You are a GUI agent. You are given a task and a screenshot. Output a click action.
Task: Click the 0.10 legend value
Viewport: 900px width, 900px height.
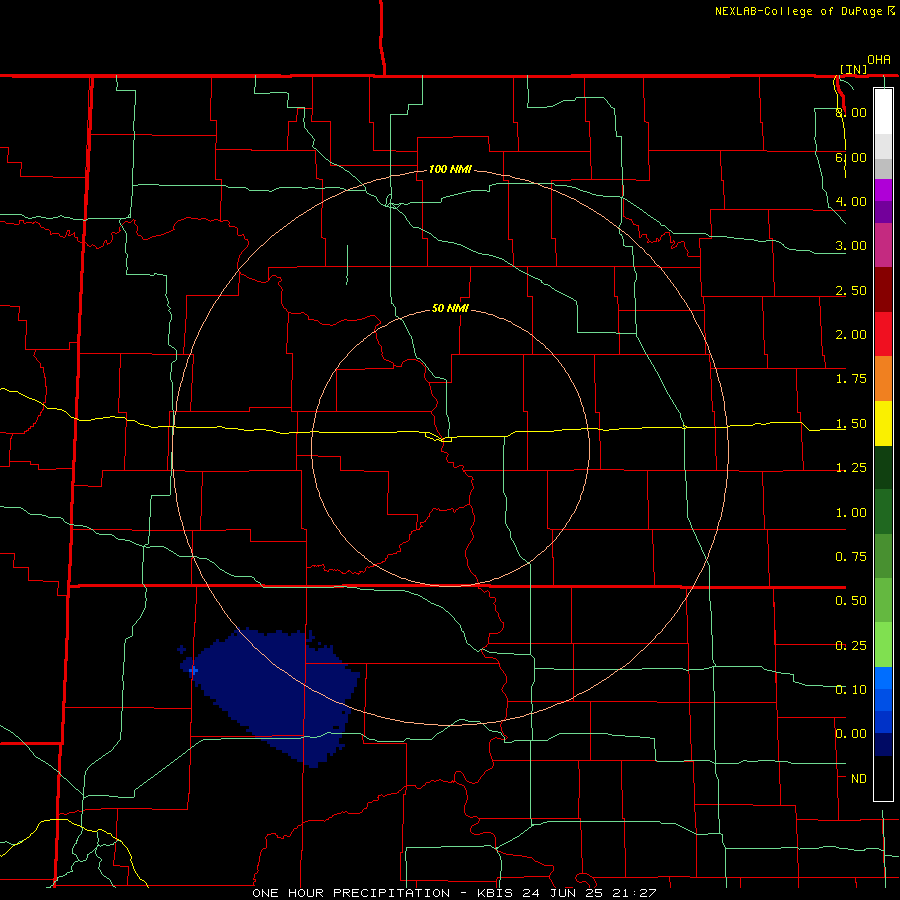click(851, 689)
